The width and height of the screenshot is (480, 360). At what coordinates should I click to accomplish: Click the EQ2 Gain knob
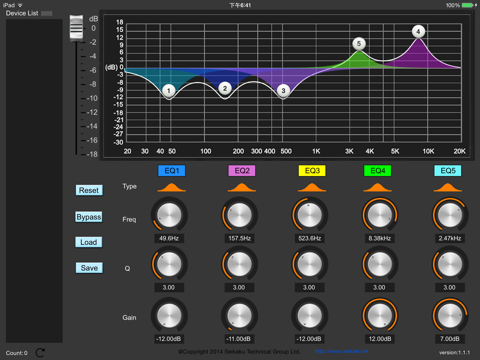[239, 315]
